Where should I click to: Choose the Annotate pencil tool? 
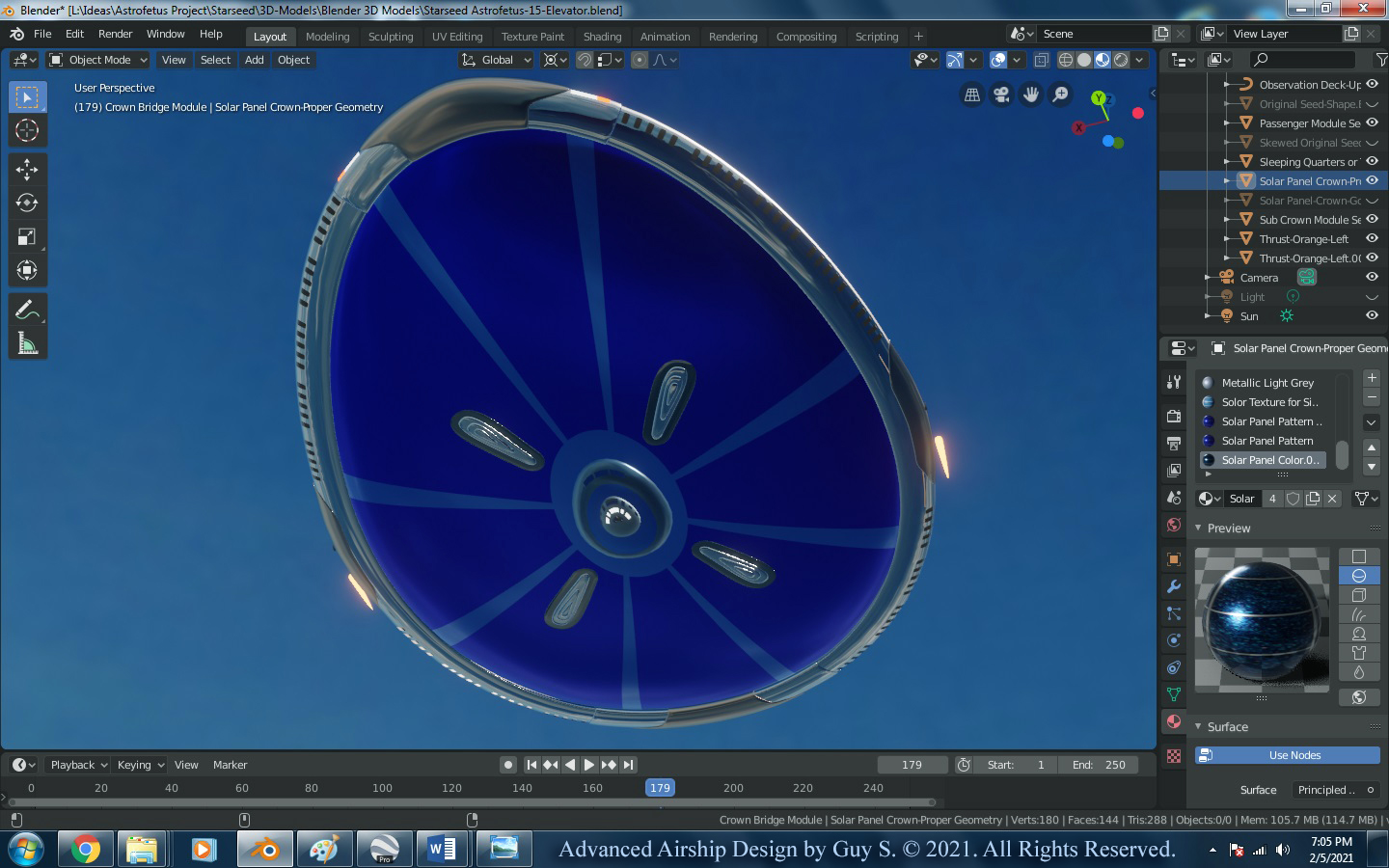click(x=27, y=311)
